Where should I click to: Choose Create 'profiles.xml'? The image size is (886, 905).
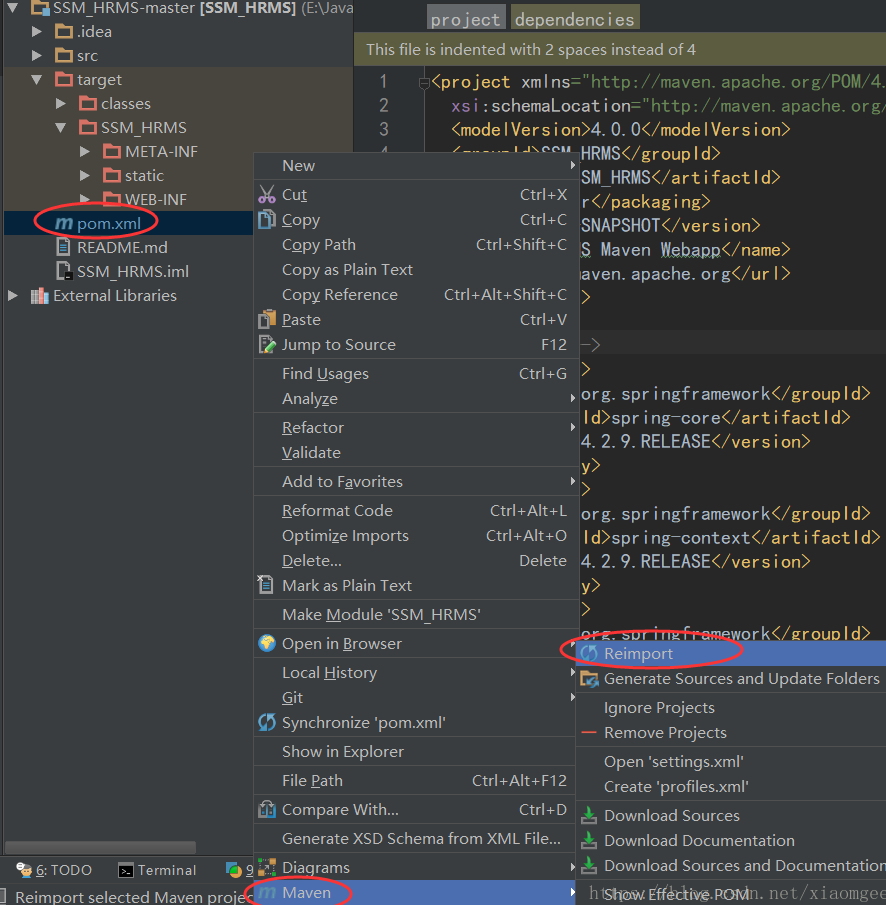(x=731, y=787)
